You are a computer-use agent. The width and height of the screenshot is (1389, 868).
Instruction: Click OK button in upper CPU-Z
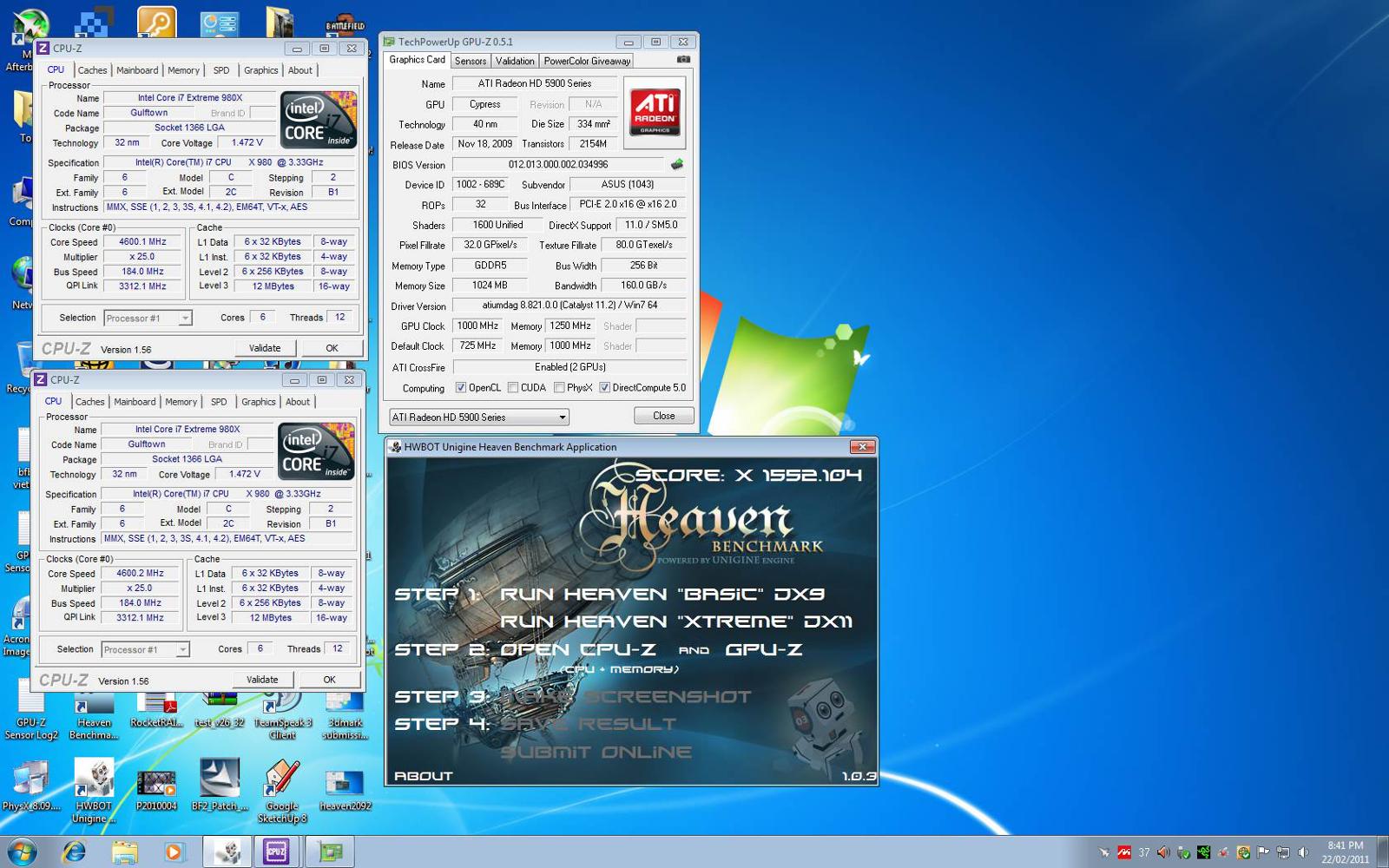coord(332,348)
